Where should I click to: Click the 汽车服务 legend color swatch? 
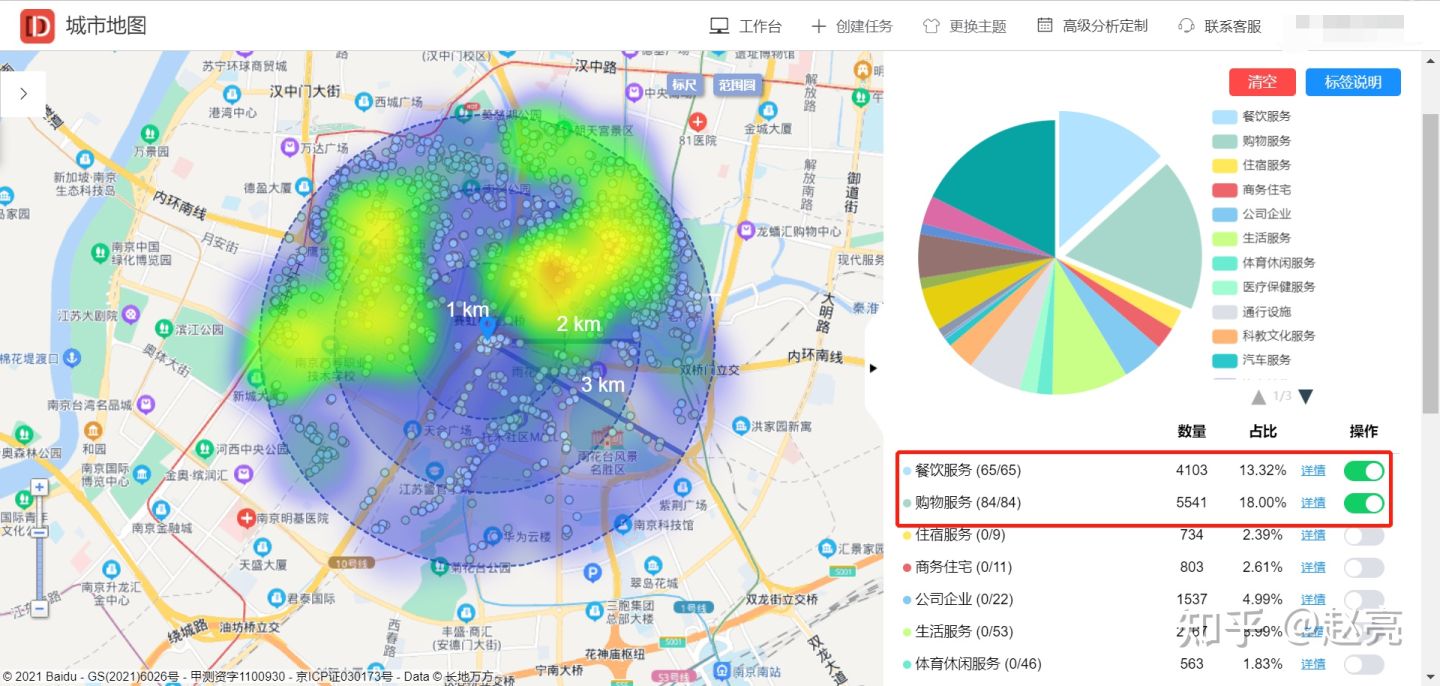point(1225,360)
